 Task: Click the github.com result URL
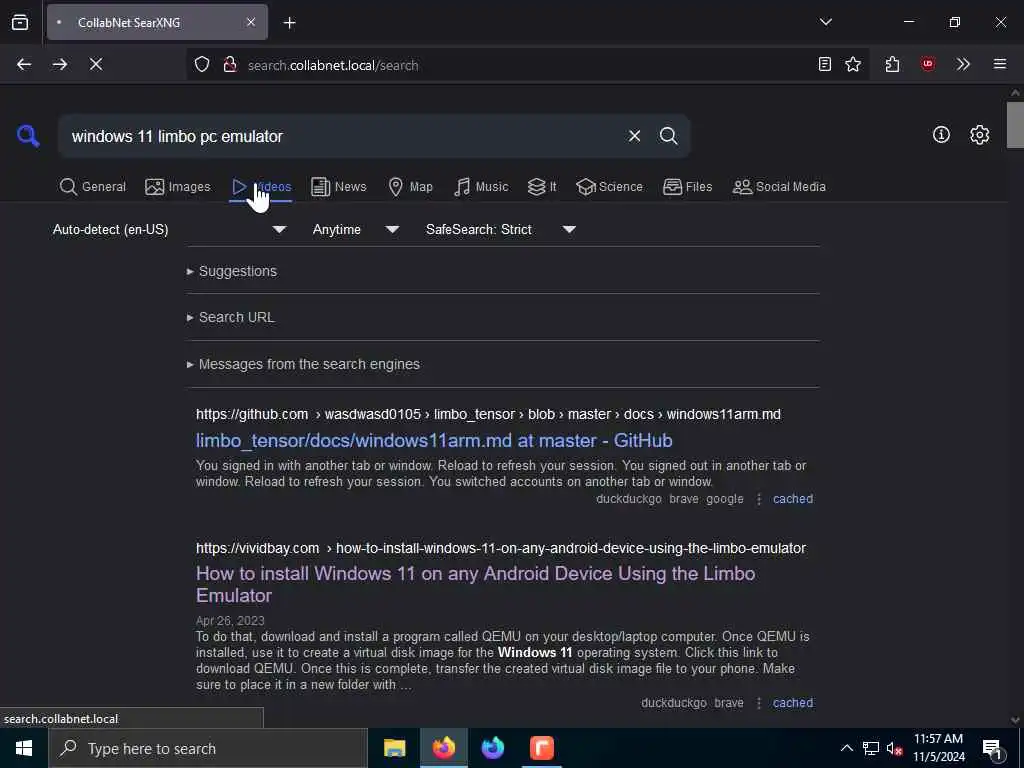tap(488, 414)
